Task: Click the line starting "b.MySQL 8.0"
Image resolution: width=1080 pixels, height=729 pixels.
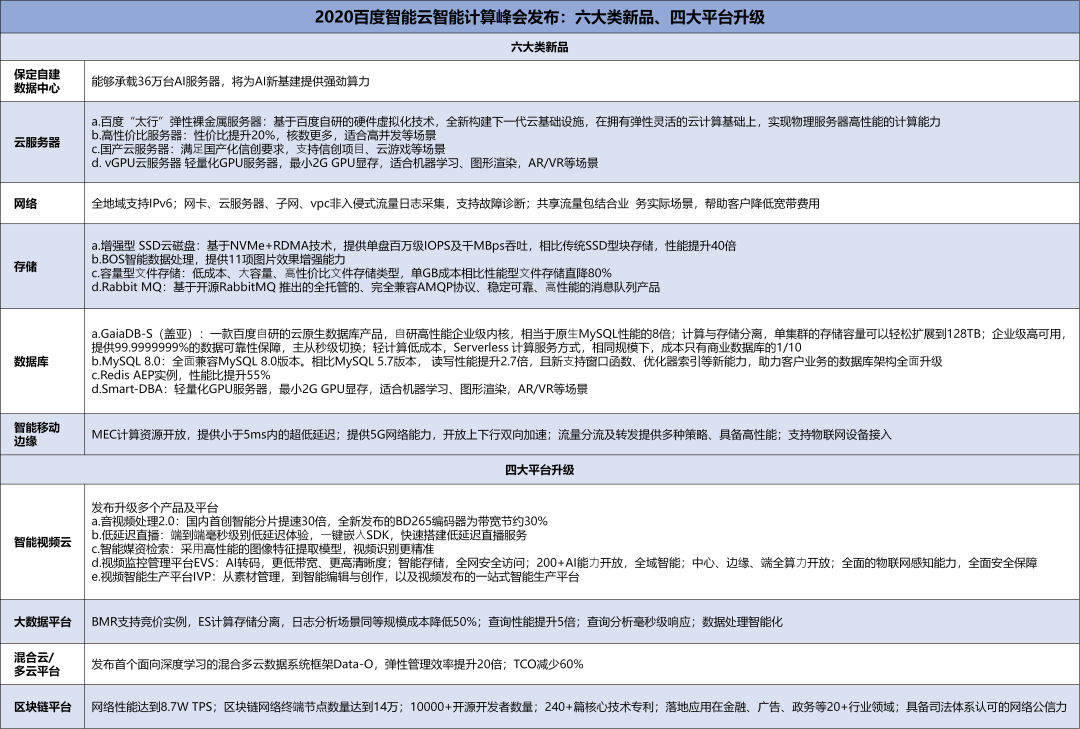Action: [x=517, y=361]
